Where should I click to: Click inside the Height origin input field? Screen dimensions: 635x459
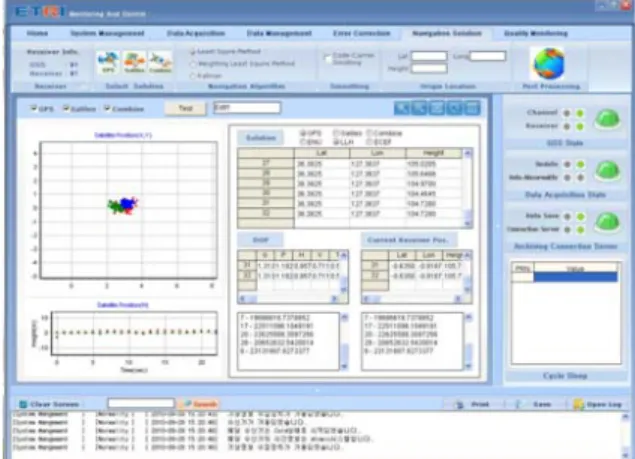pyautogui.click(x=429, y=68)
